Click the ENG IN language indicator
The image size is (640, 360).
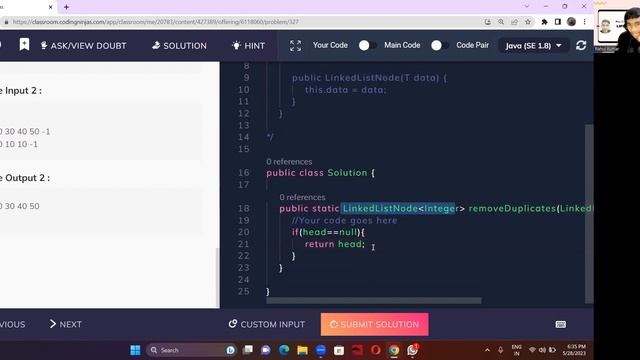point(516,350)
